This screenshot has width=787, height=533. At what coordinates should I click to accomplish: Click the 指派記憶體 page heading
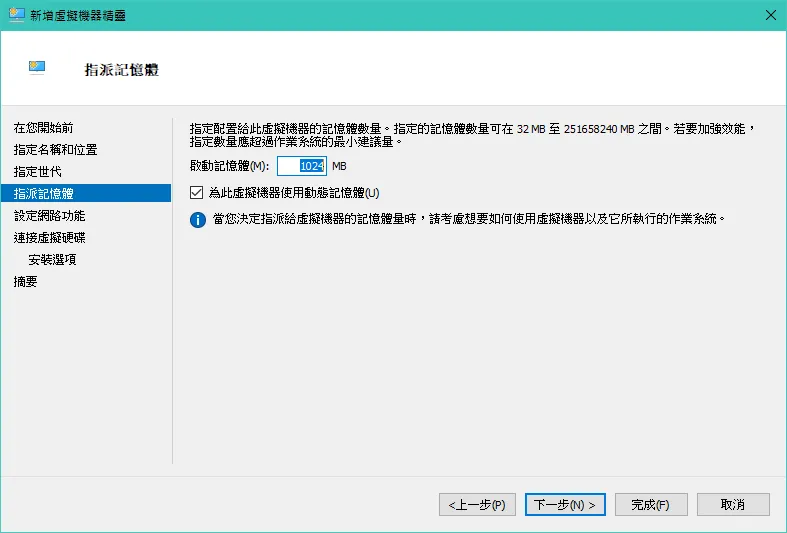[122, 70]
